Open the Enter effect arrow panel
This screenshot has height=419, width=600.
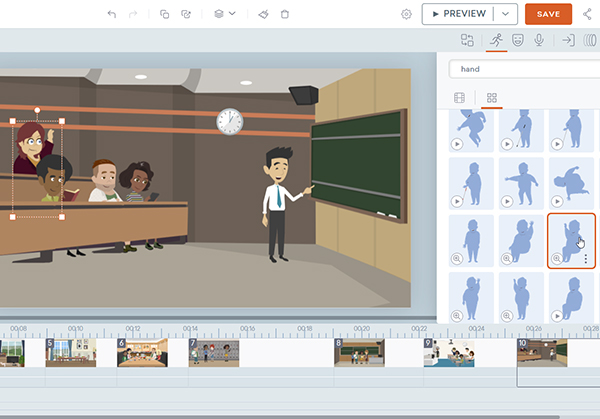click(x=567, y=40)
